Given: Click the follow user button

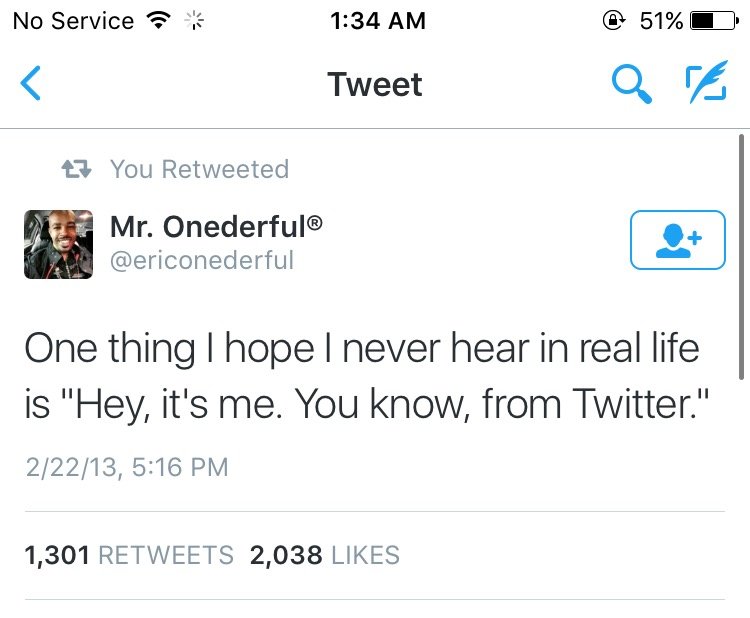Looking at the screenshot, I should click(677, 240).
